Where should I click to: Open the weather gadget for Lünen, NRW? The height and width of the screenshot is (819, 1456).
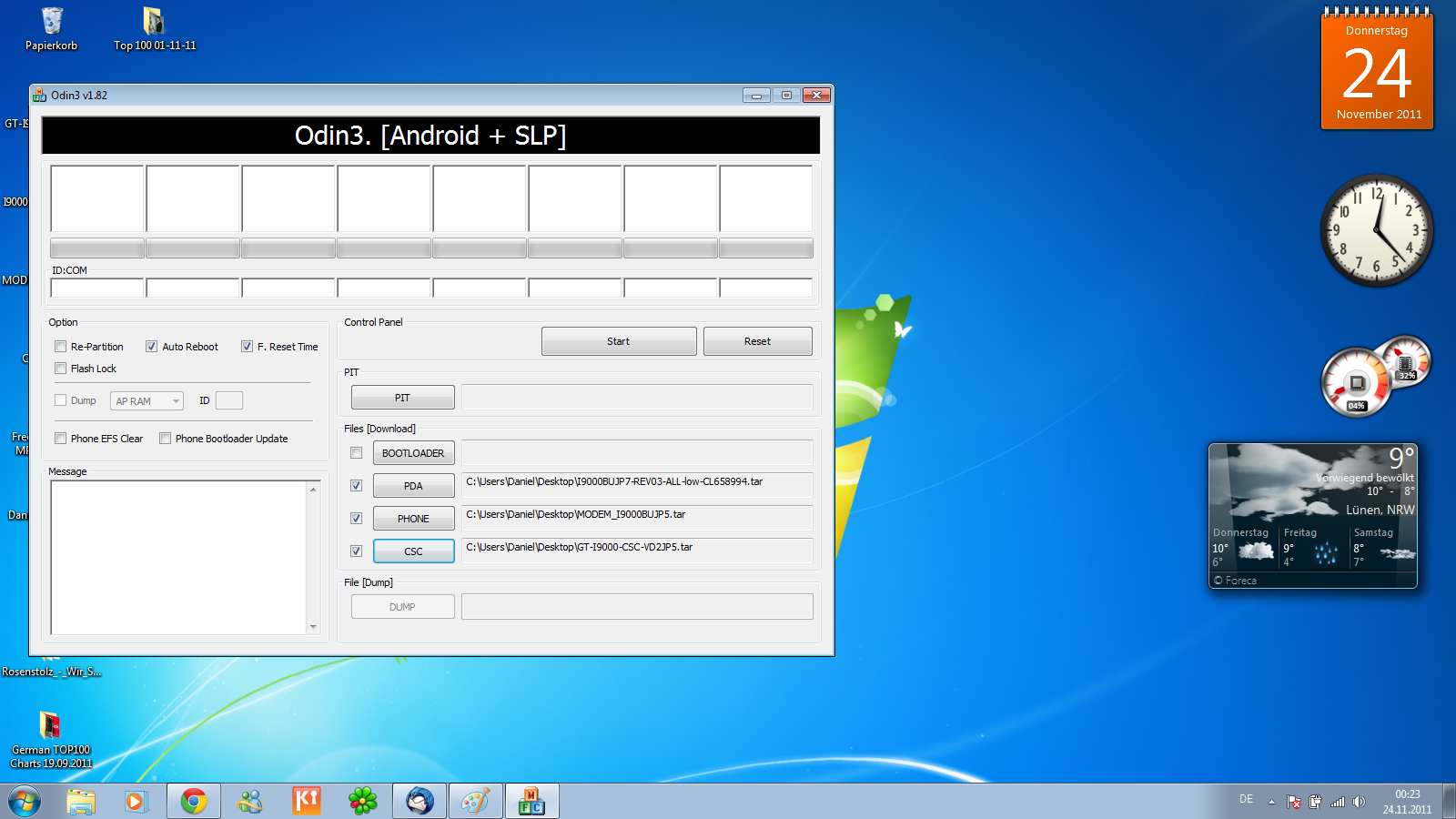coord(1313,516)
